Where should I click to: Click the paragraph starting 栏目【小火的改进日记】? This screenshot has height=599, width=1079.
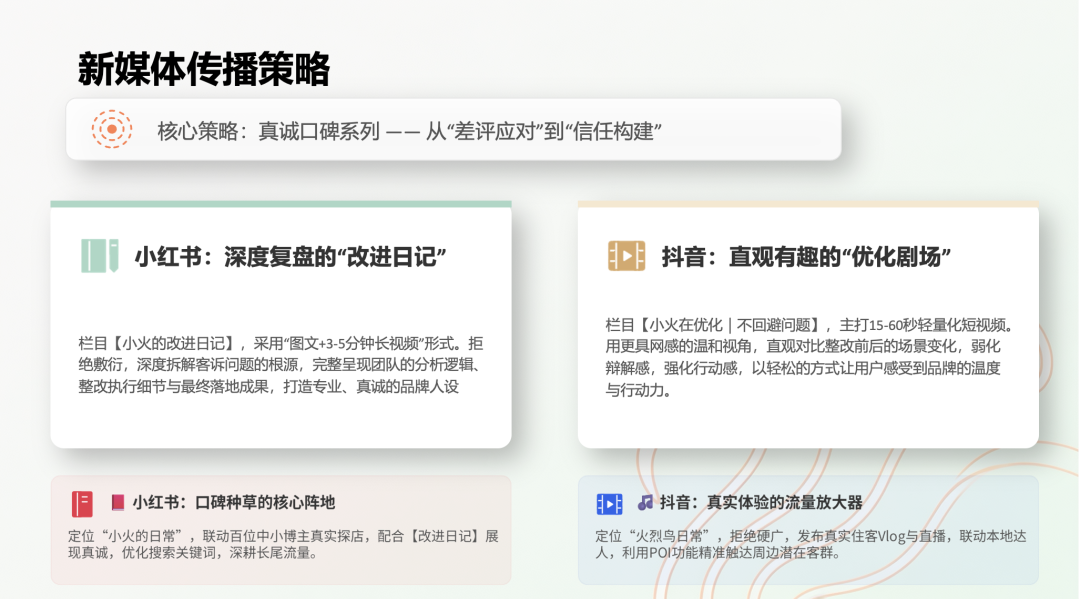pos(281,365)
